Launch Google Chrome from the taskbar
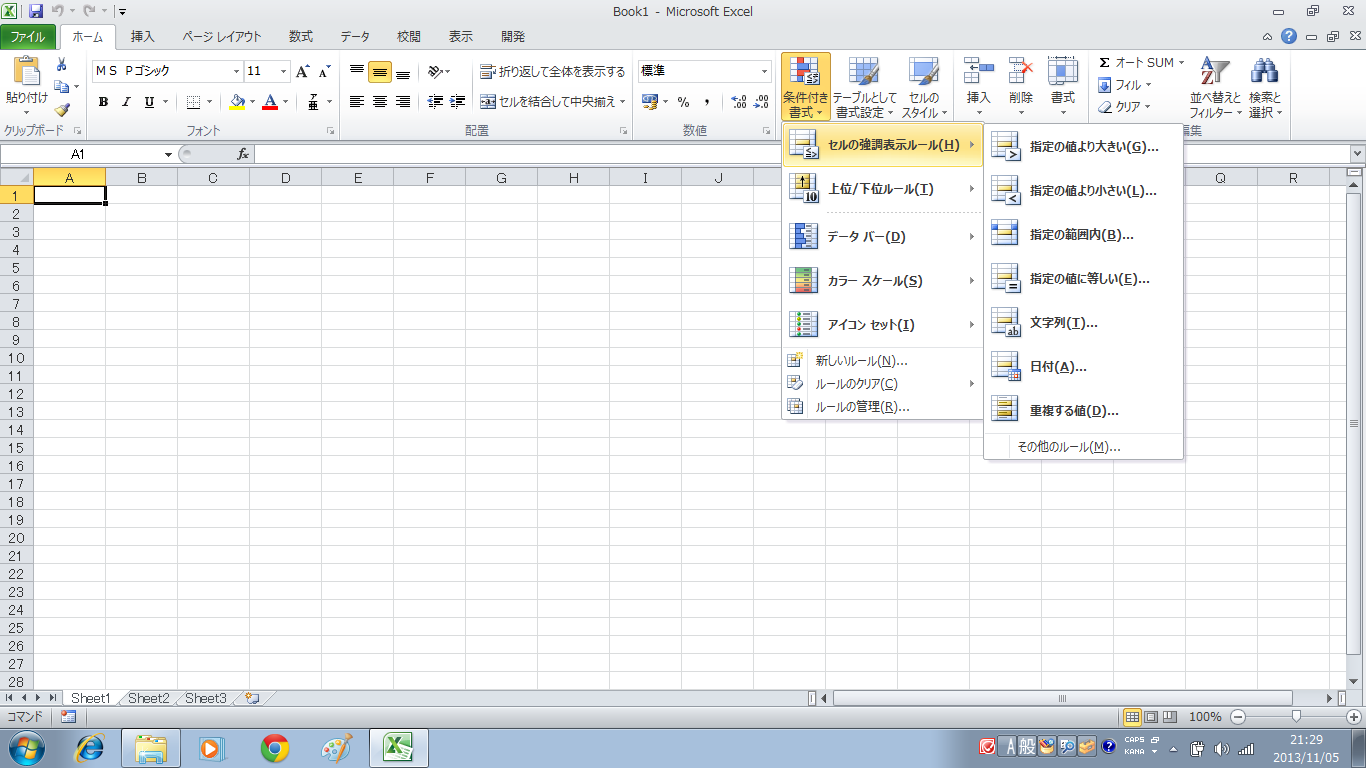 point(275,747)
